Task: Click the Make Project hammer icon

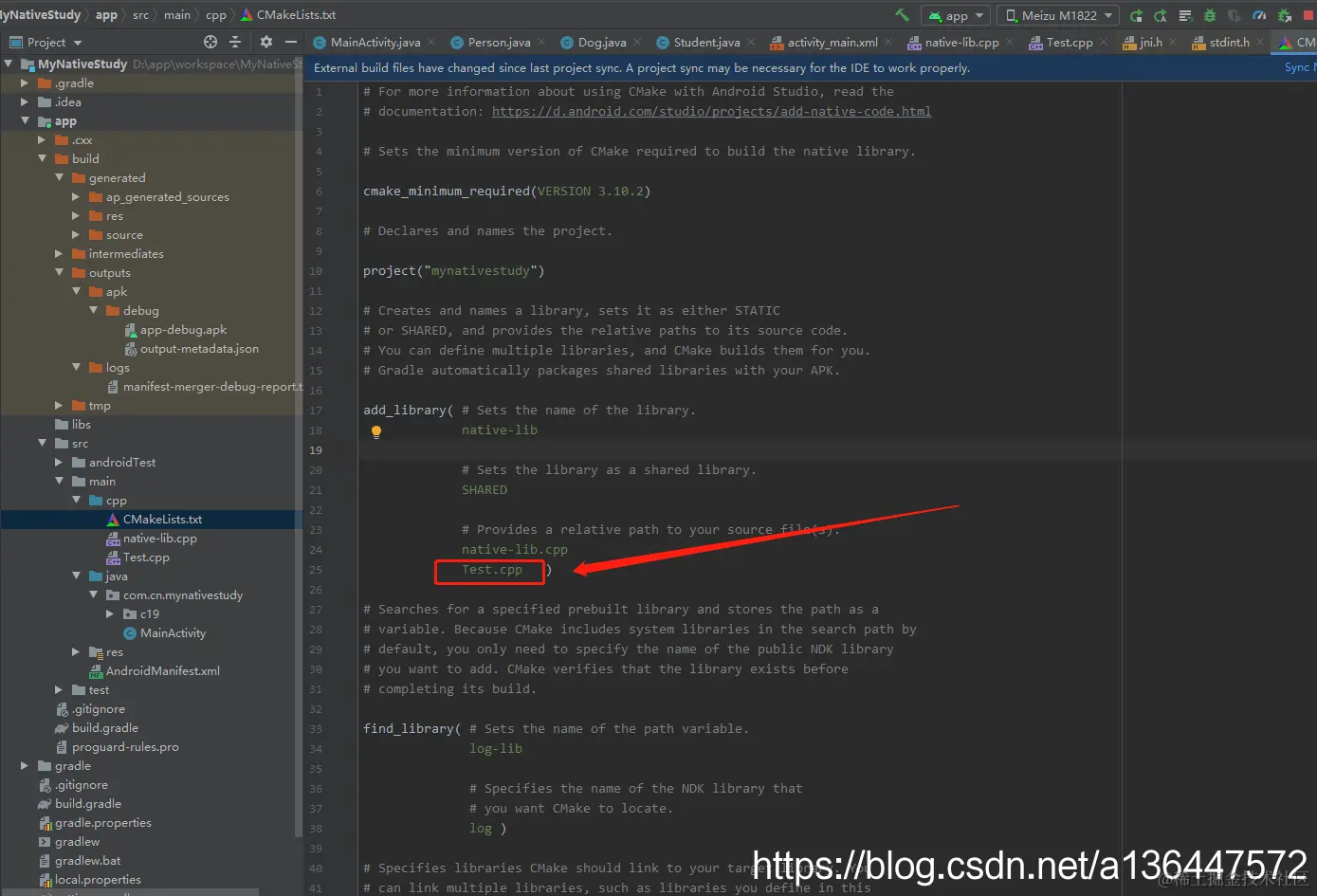Action: [x=902, y=15]
